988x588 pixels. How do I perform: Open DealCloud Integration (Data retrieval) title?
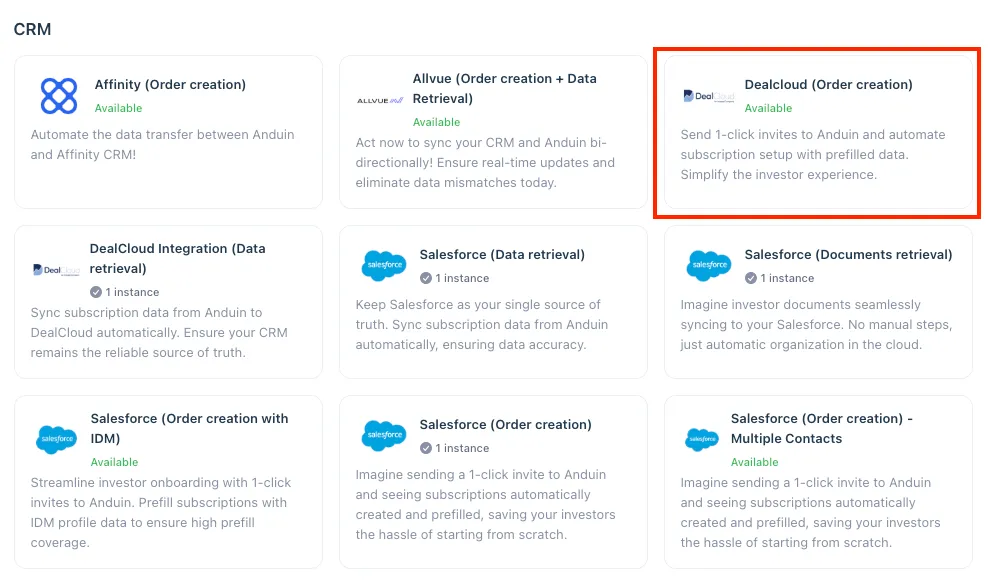[x=178, y=258]
